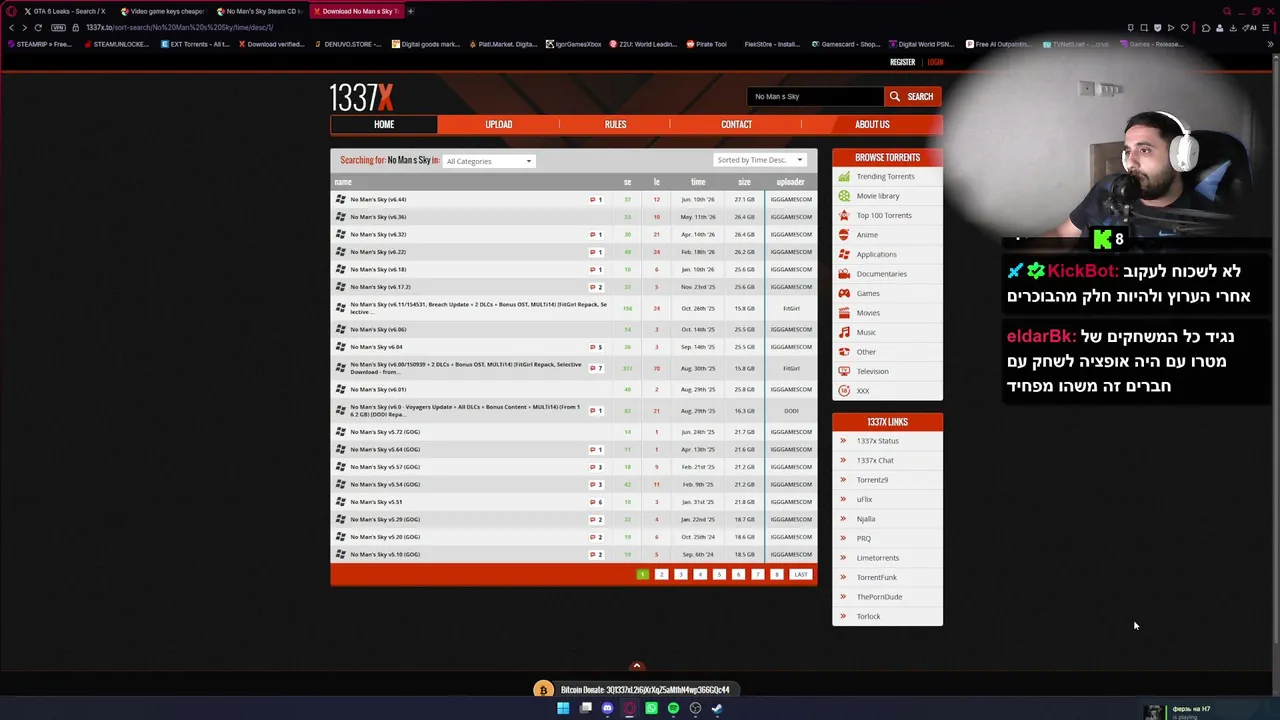Open WhatsApp from the taskbar
The height and width of the screenshot is (720, 1280).
click(651, 708)
